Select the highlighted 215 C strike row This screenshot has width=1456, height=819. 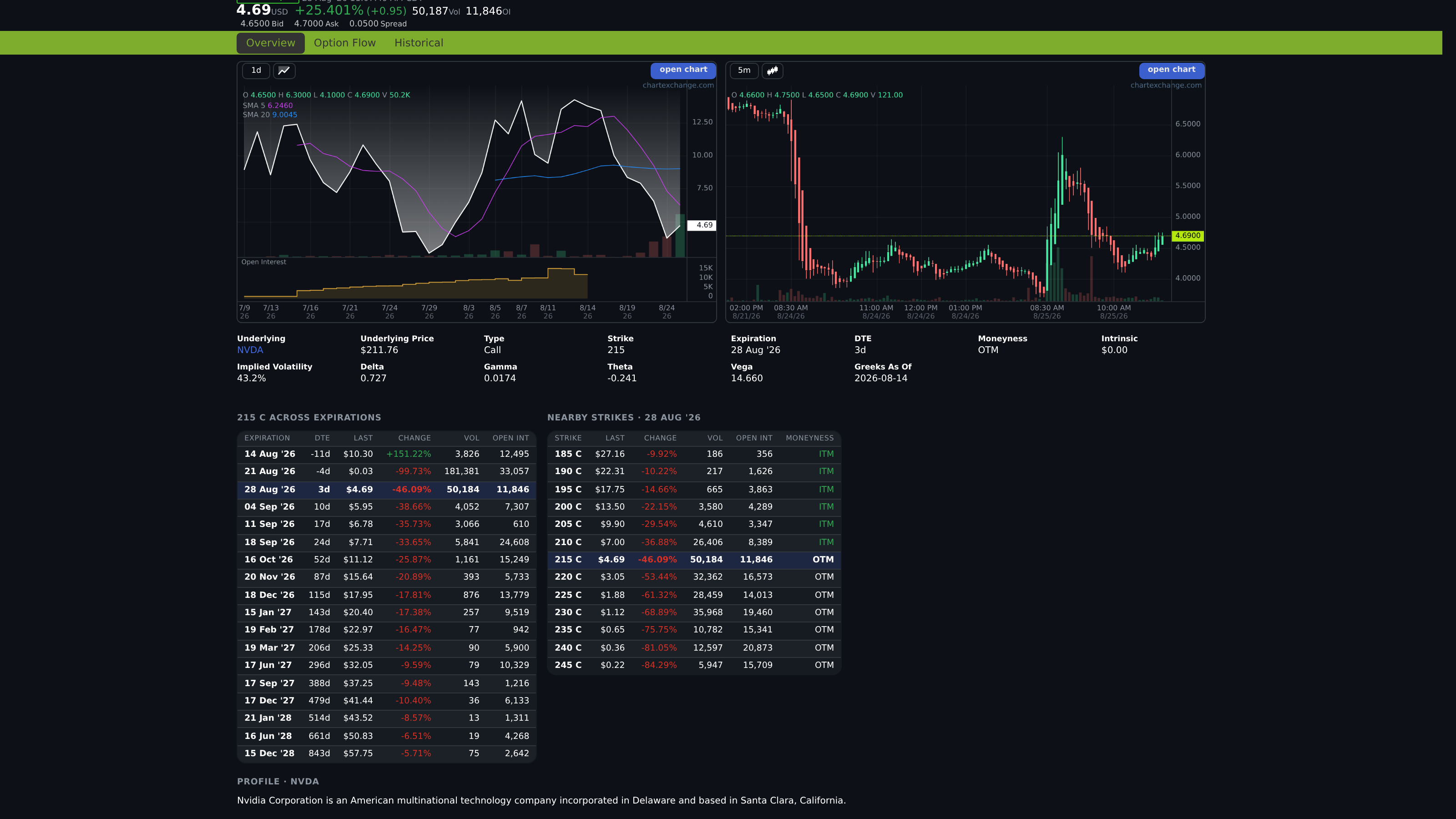point(694,560)
